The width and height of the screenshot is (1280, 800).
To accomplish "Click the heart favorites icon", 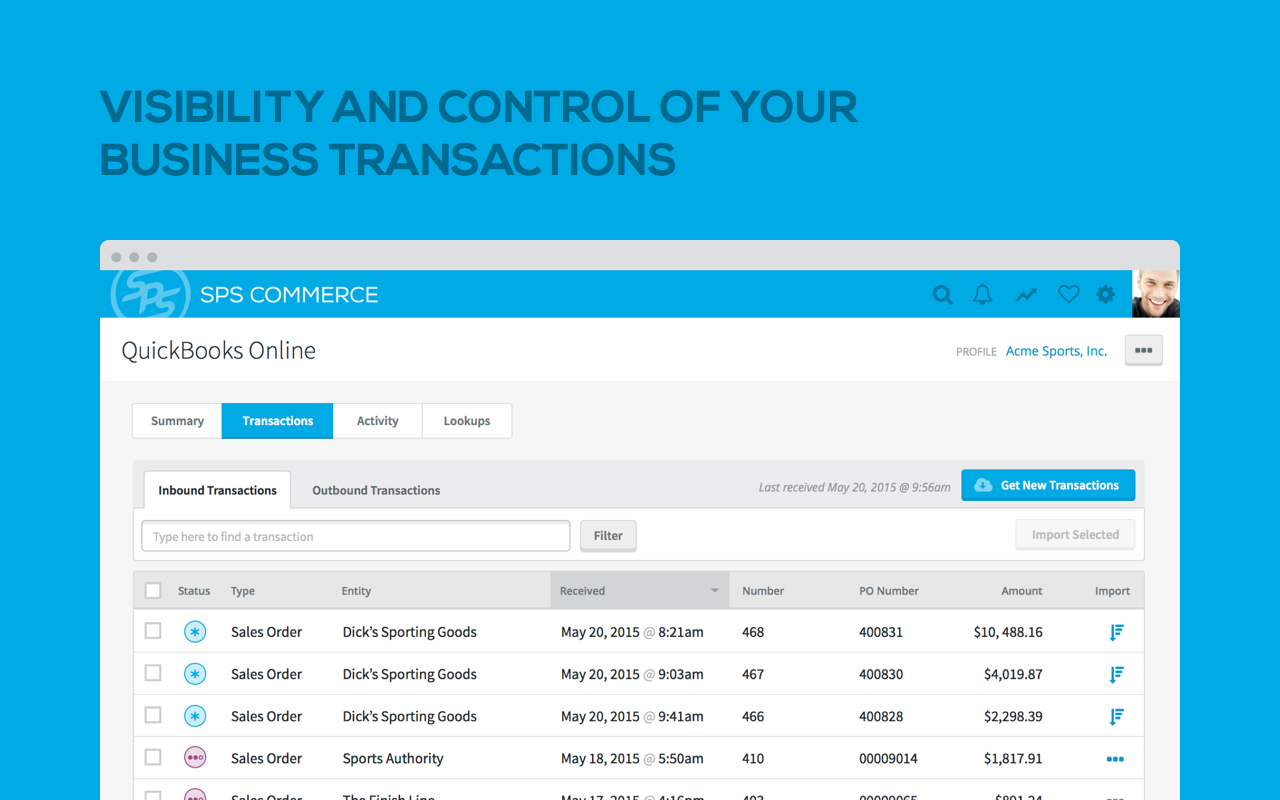I will [1069, 294].
